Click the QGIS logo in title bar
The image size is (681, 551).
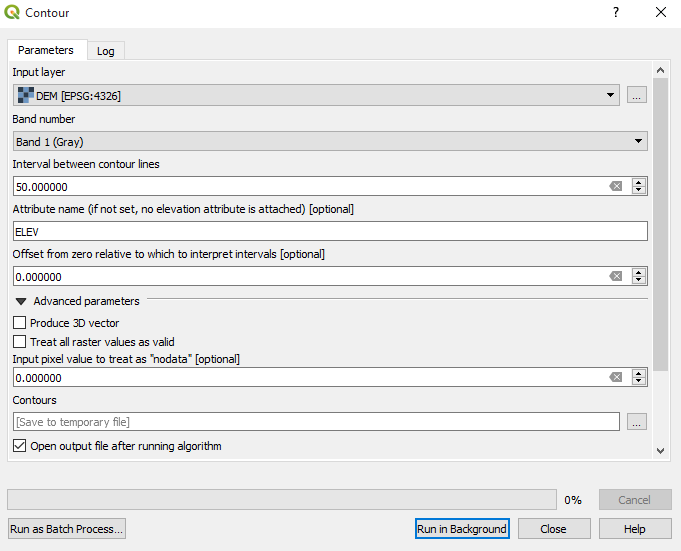click(12, 13)
